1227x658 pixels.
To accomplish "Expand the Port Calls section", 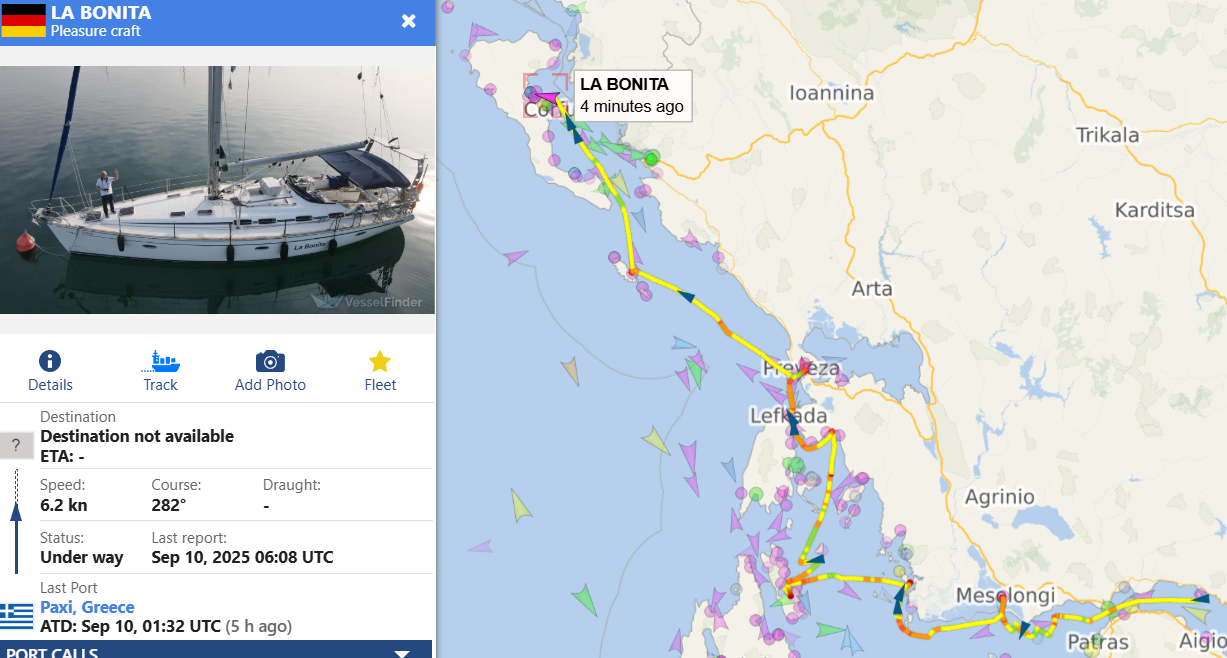I will (402, 653).
